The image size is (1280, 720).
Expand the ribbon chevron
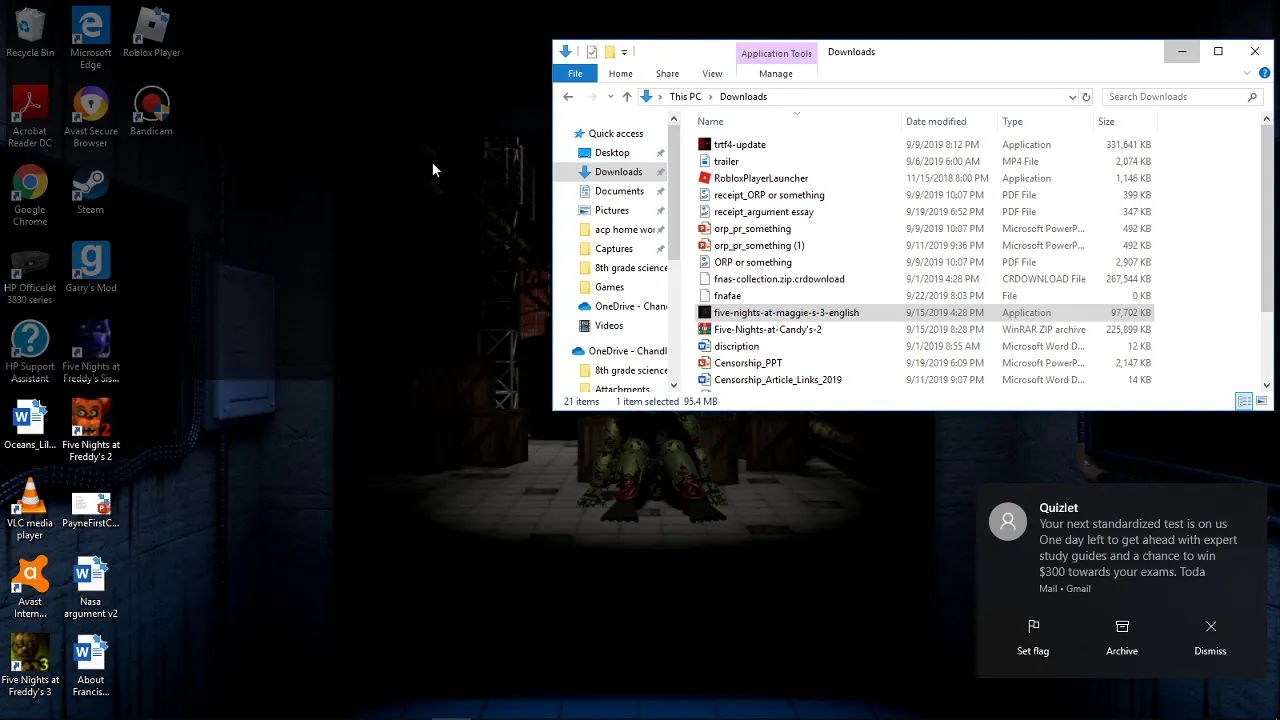[x=1247, y=73]
